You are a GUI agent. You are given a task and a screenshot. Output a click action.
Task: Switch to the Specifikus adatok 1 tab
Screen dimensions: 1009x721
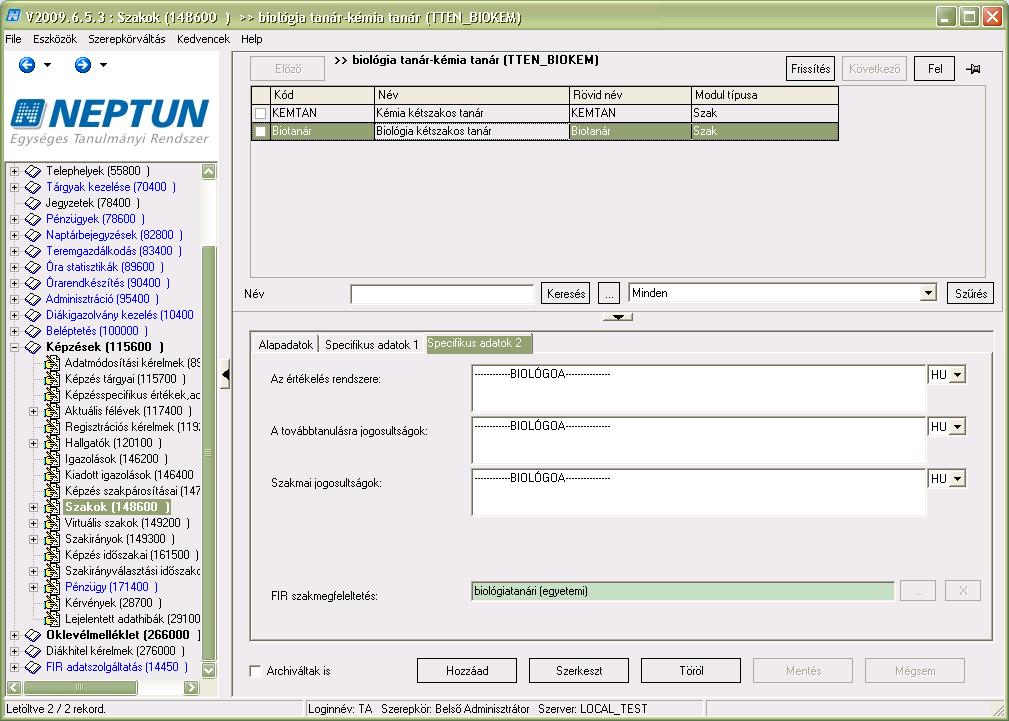(x=371, y=345)
